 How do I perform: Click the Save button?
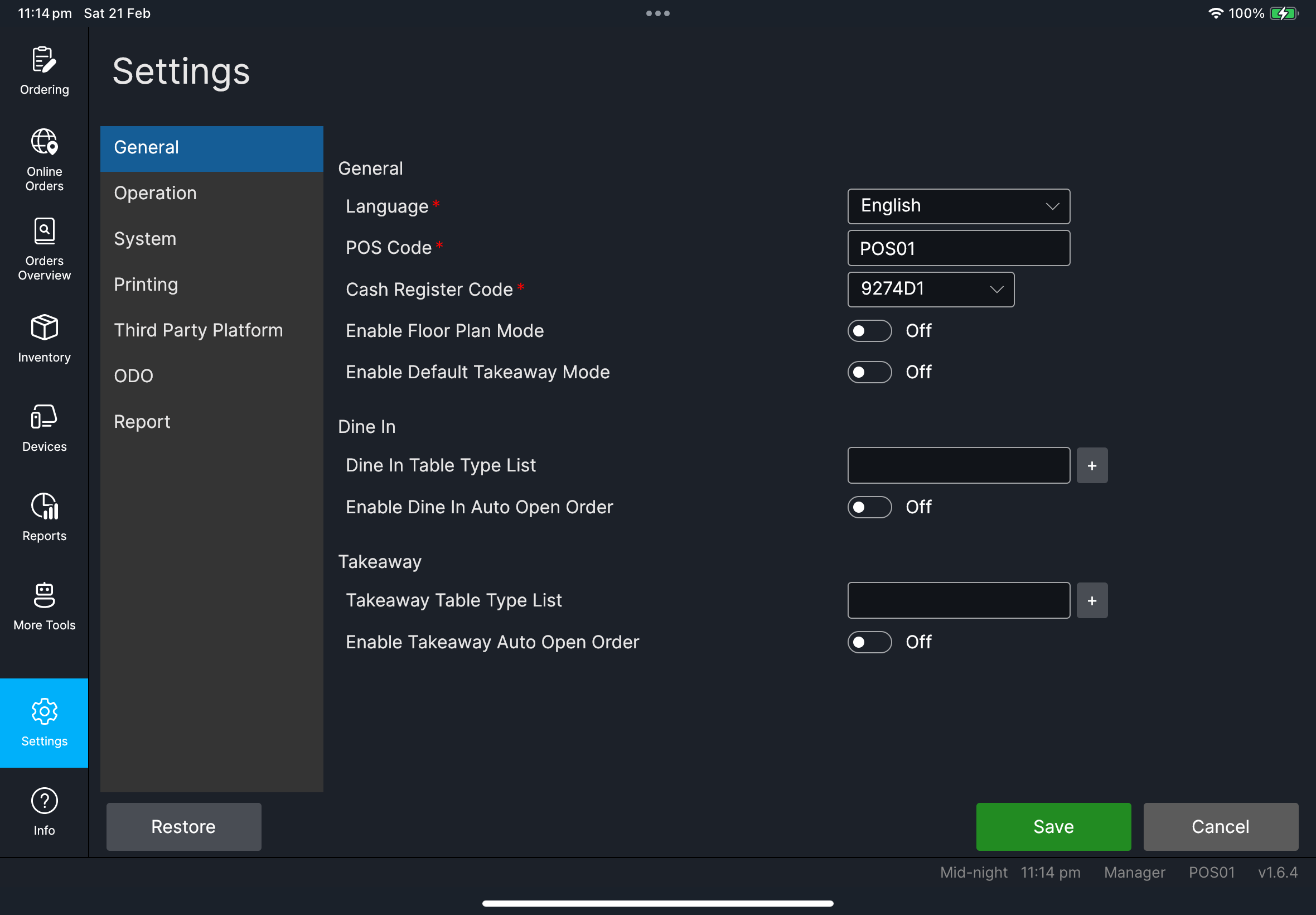click(x=1053, y=826)
